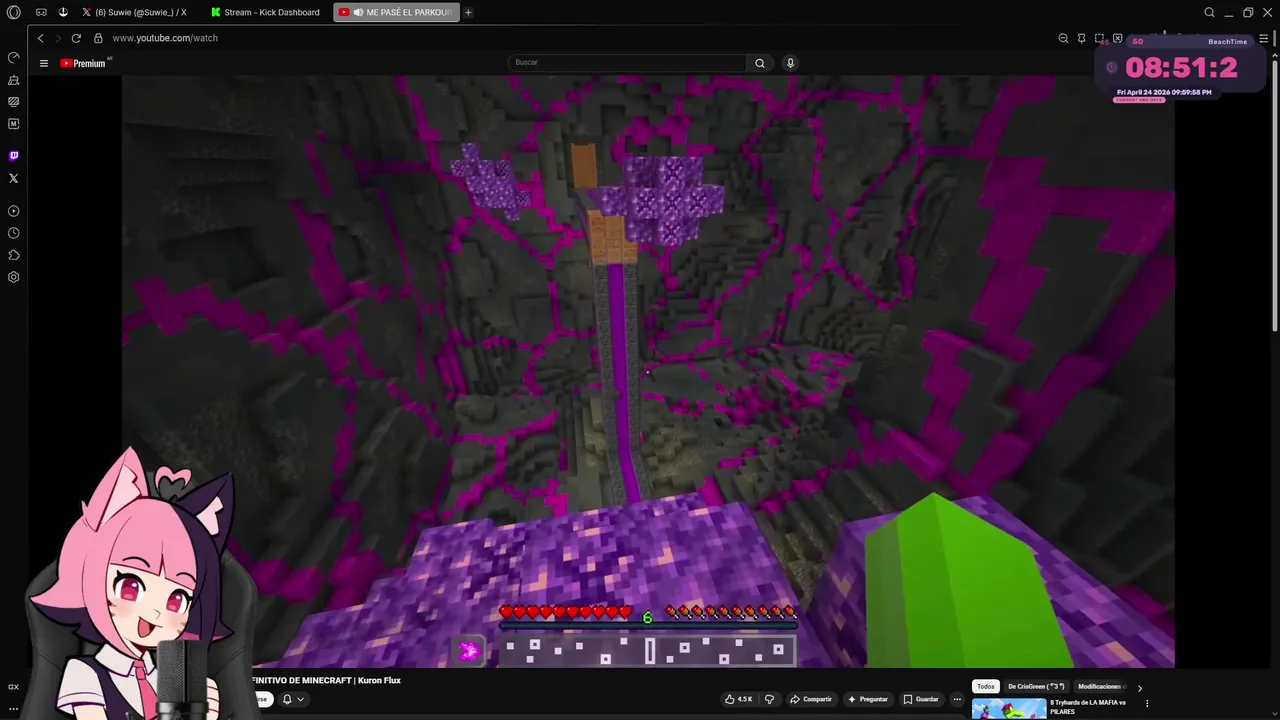The width and height of the screenshot is (1280, 720).
Task: Switch to the Suwie X tab
Action: 135,12
